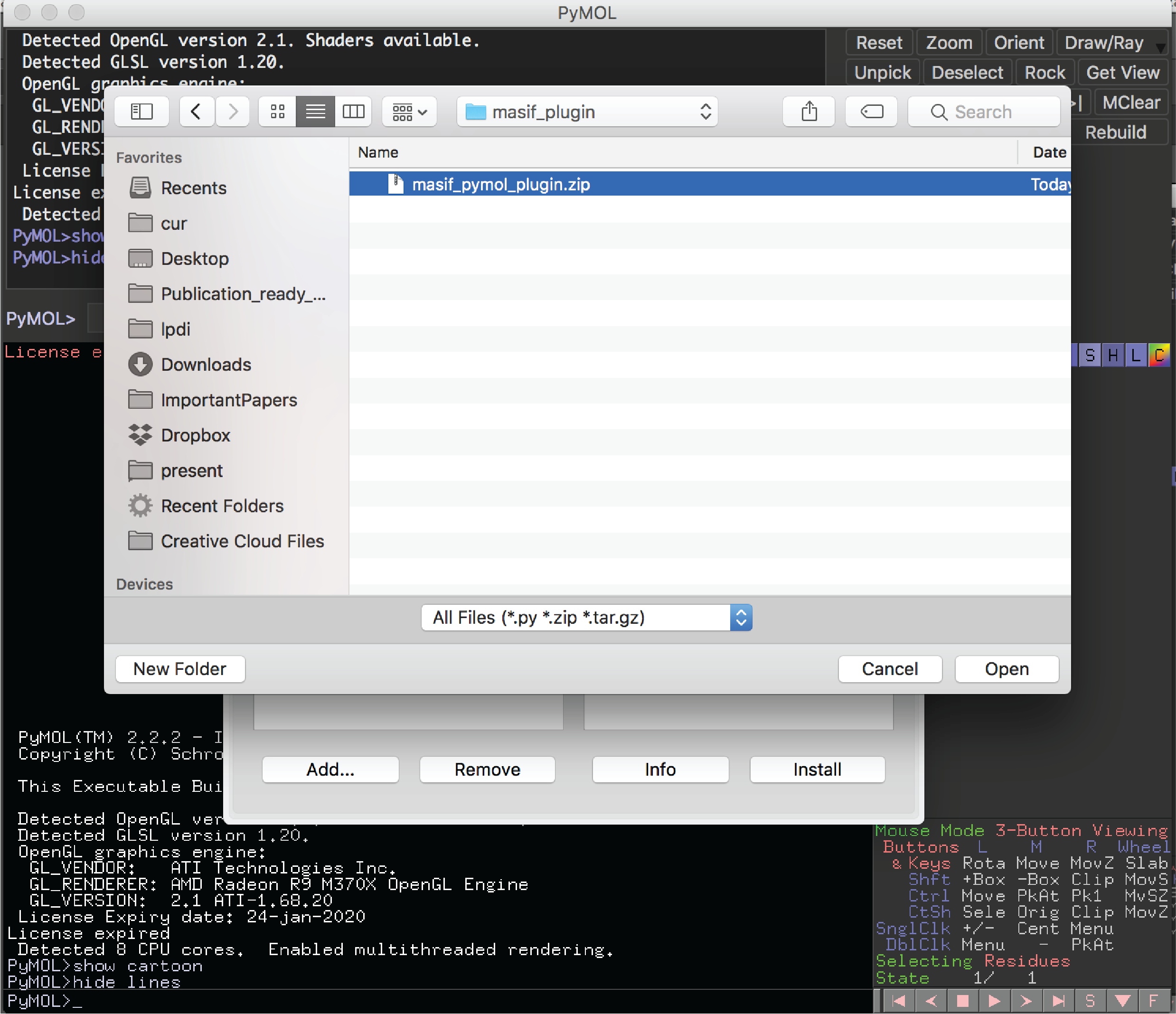Click the Open button

coord(1007,669)
